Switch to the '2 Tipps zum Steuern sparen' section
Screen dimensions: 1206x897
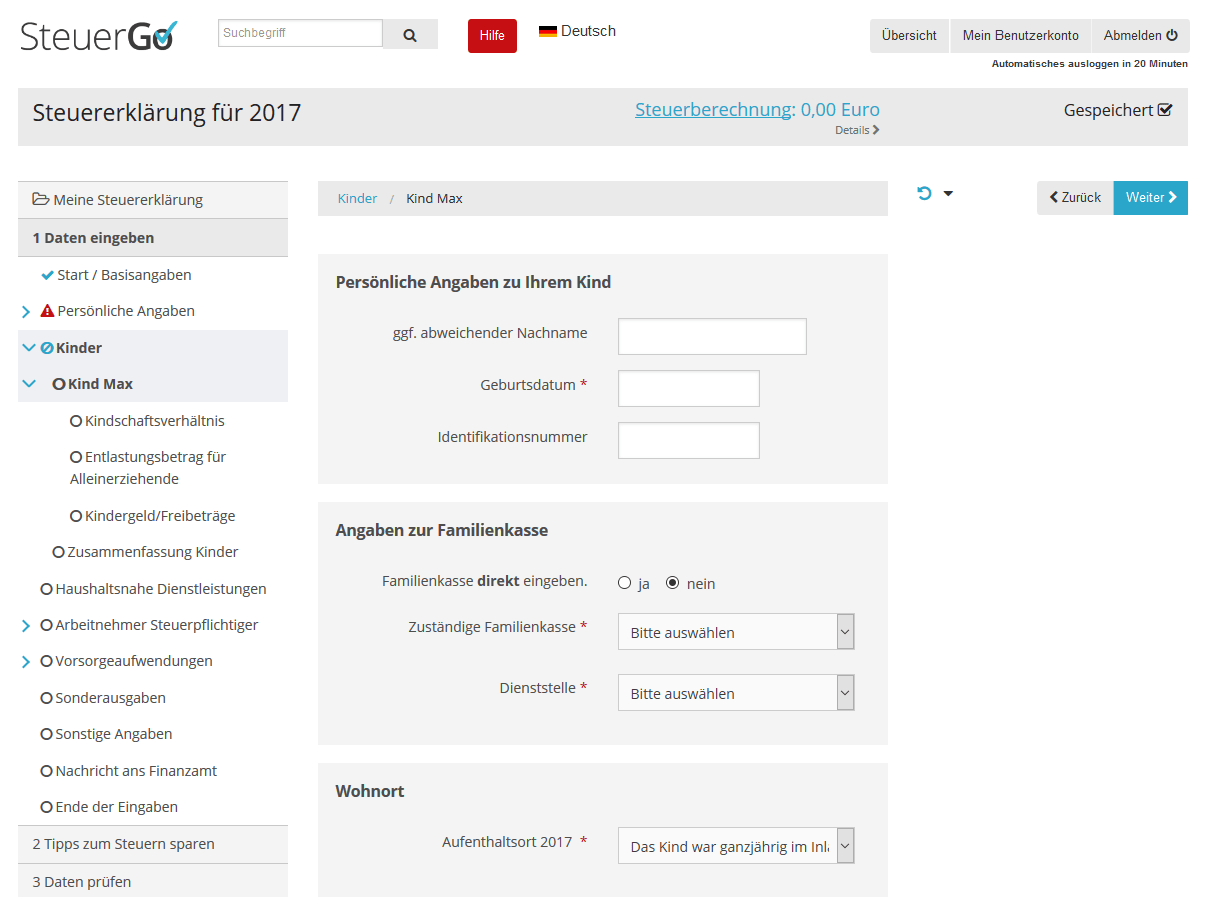[x=120, y=844]
